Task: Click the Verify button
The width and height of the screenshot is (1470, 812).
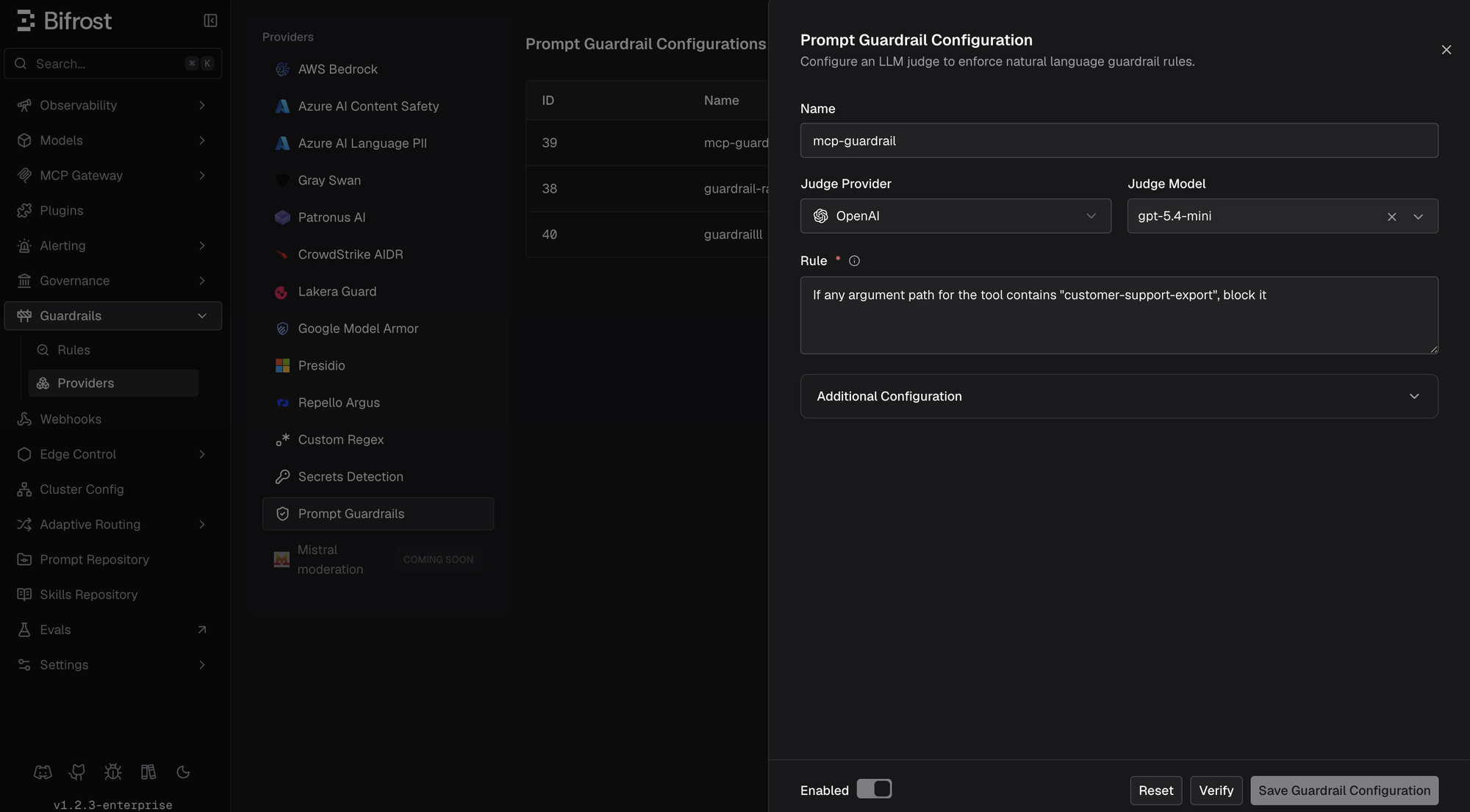Action: [1216, 791]
